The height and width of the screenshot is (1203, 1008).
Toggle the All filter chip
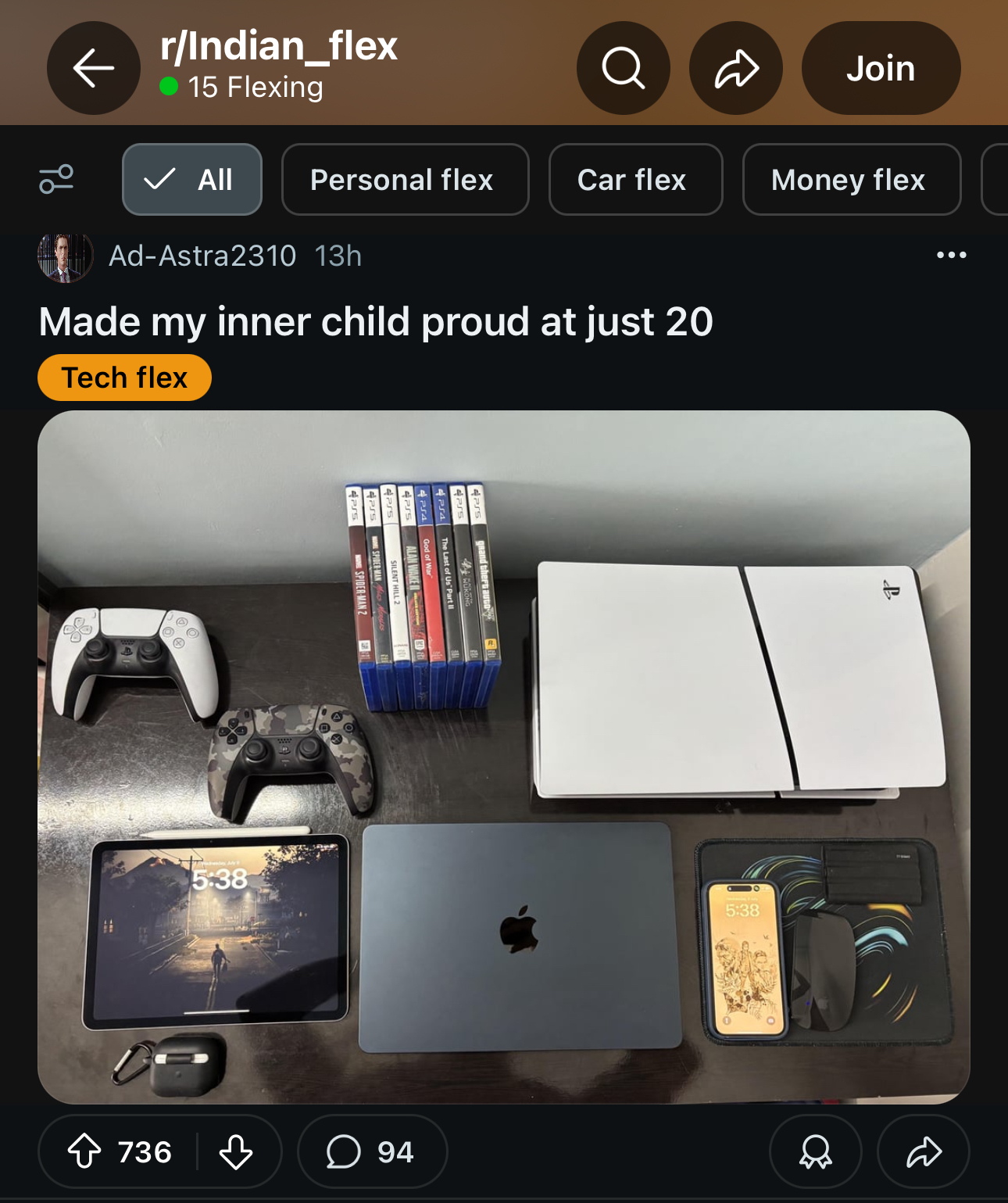(192, 179)
